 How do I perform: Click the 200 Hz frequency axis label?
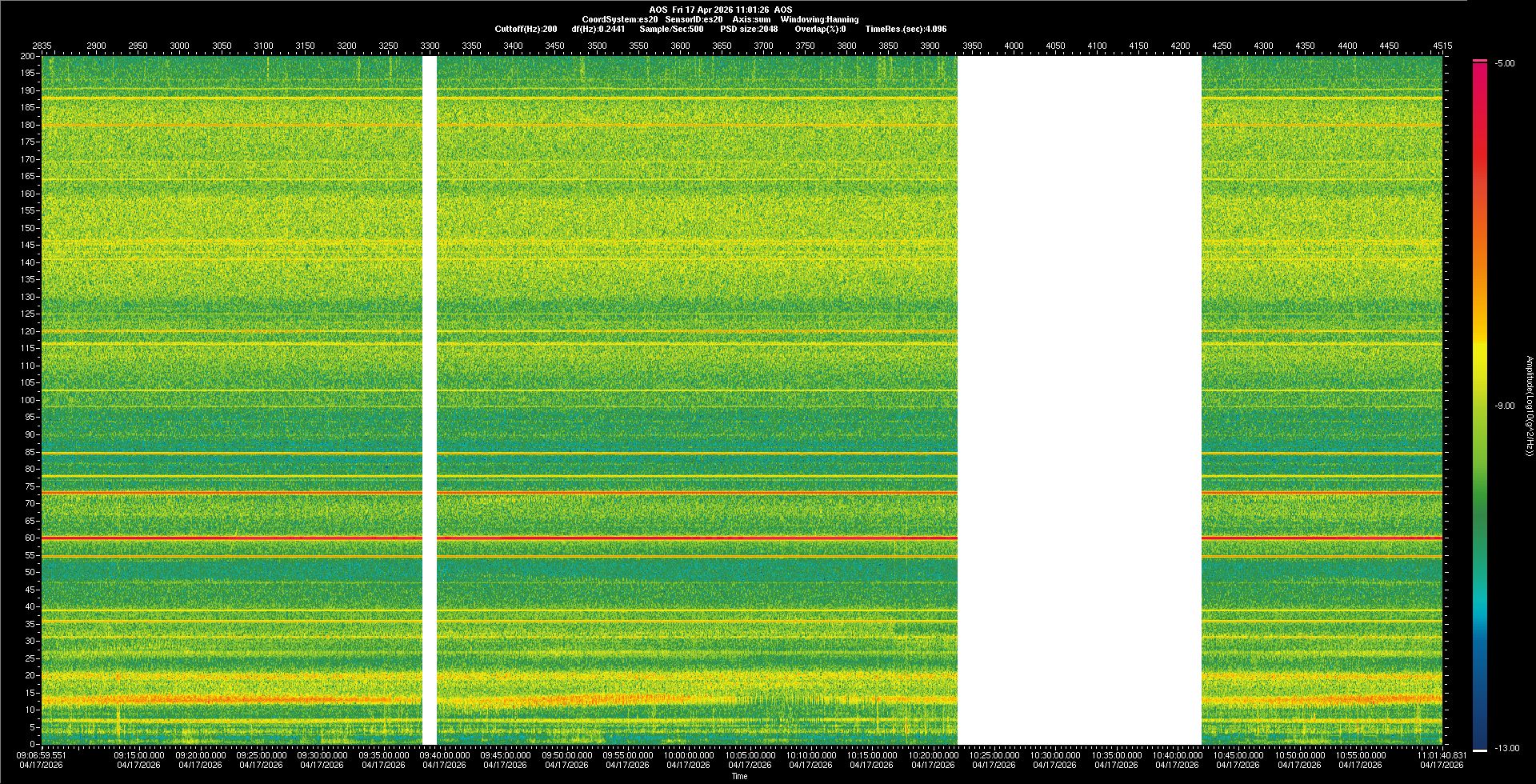(27, 57)
